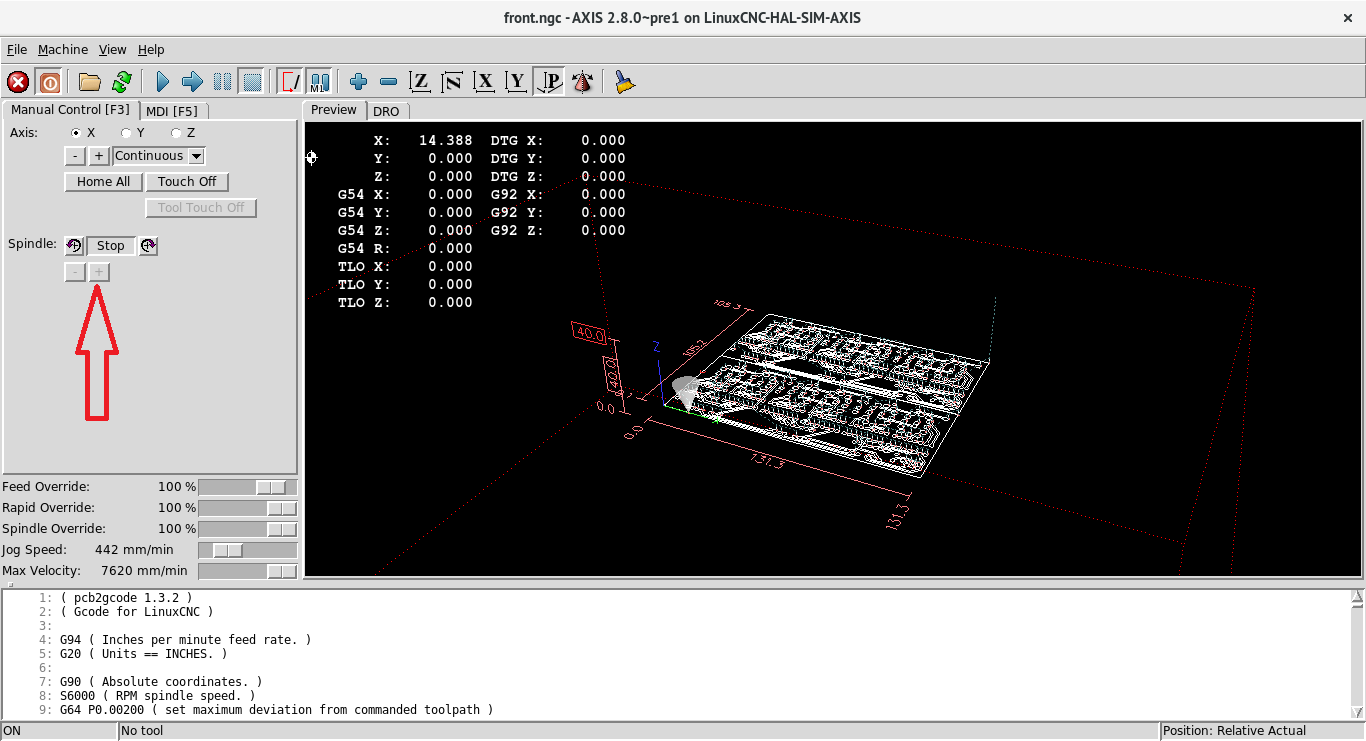Switch to front Y view
1366x741 pixels.
click(517, 82)
